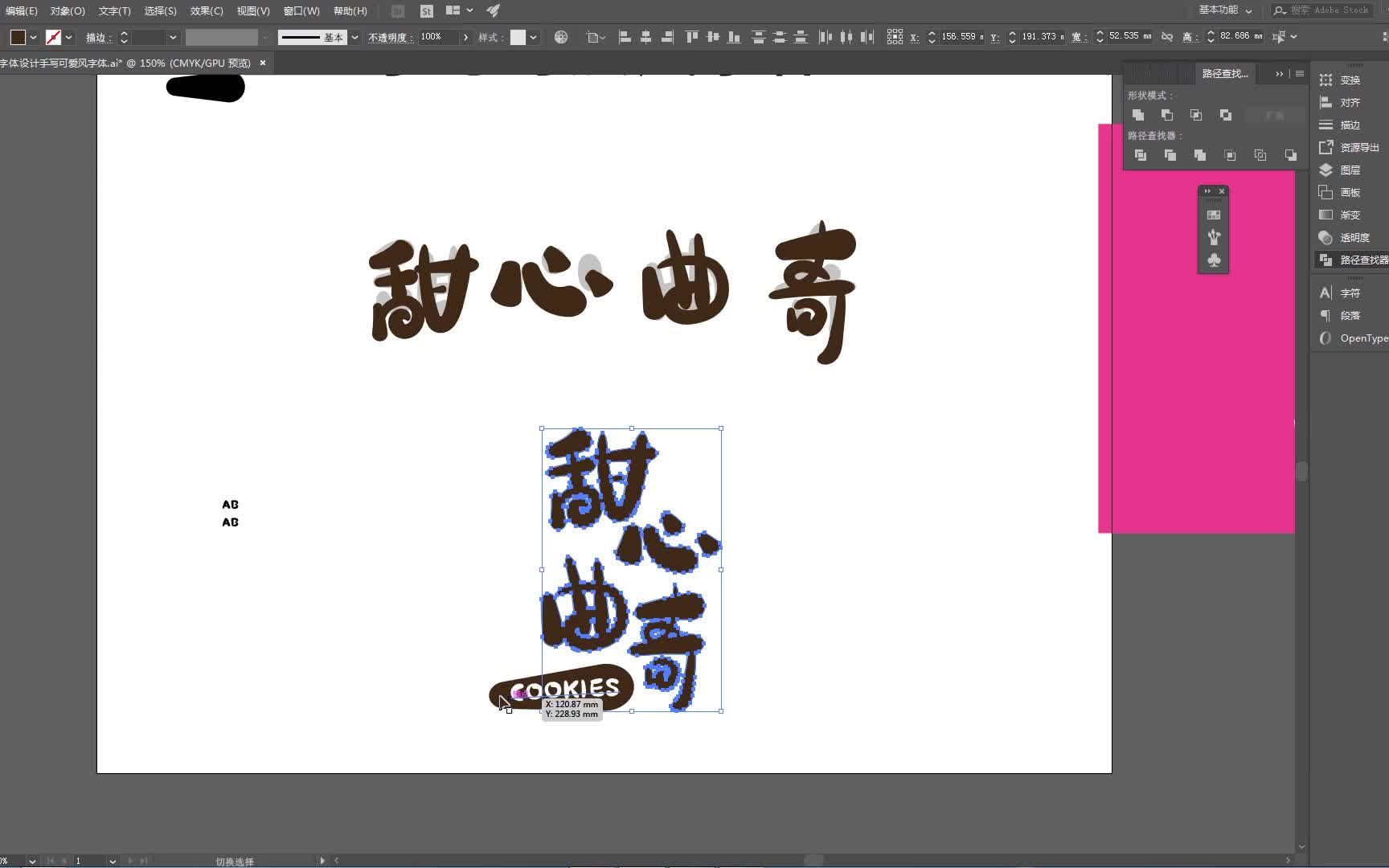Viewport: 1389px width, 868px height.
Task: Select the Unite shape mode in Pathfinder
Action: [1138, 115]
